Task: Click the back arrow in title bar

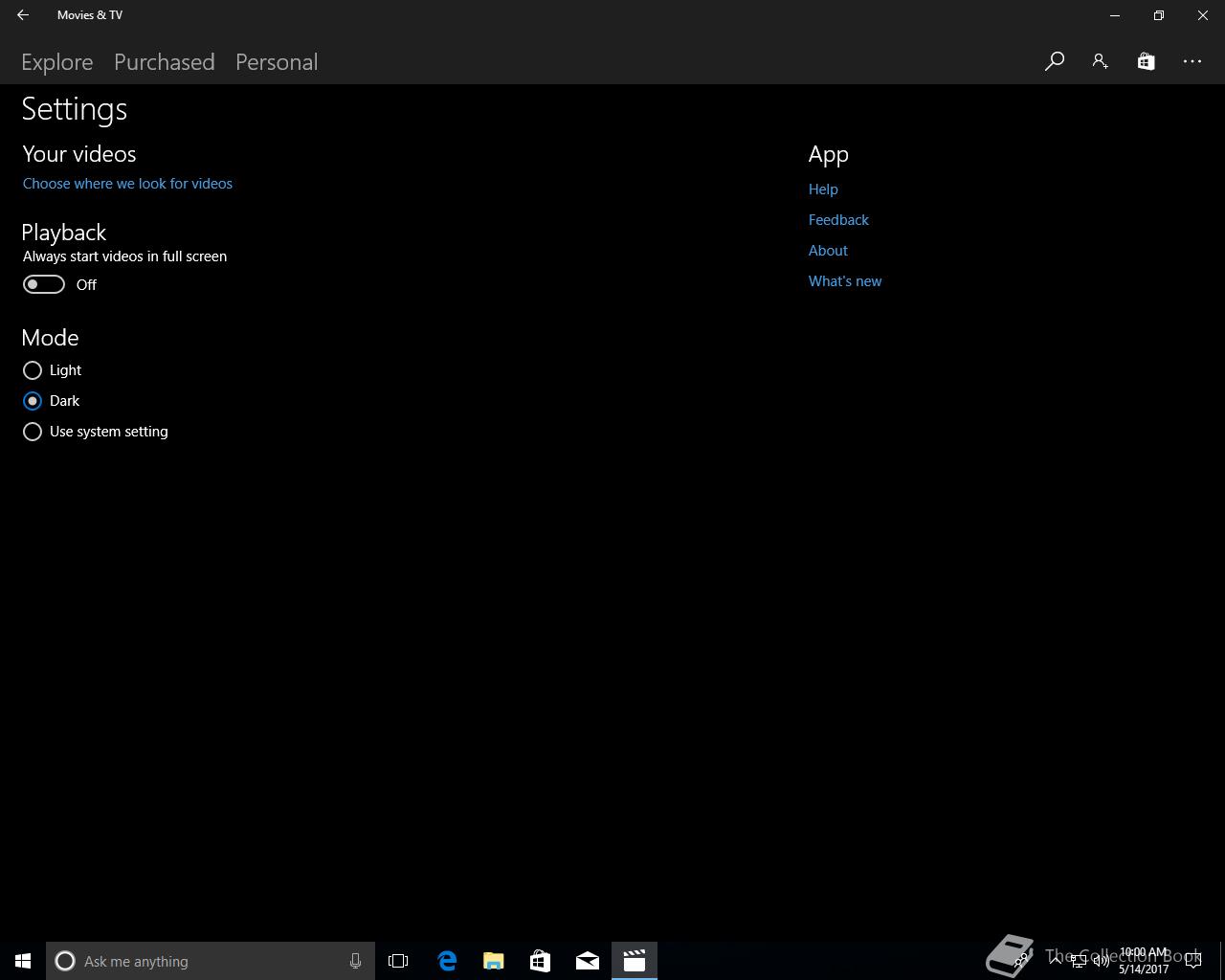Action: [23, 15]
